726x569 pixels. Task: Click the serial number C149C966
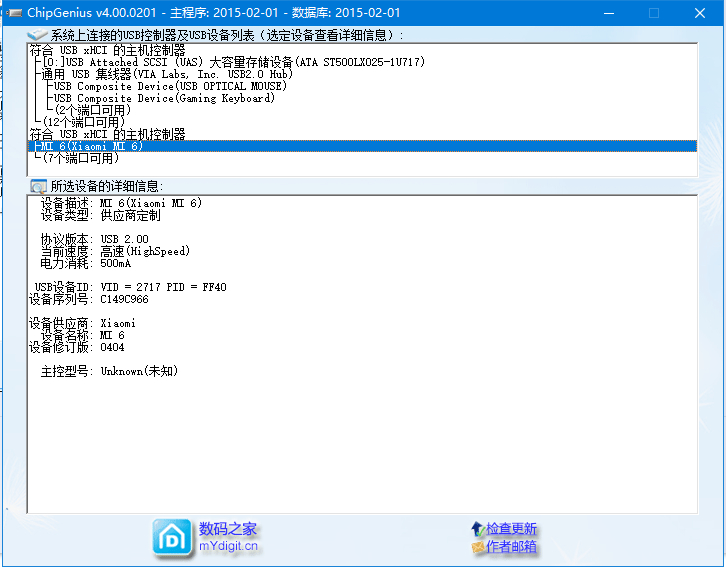125,299
